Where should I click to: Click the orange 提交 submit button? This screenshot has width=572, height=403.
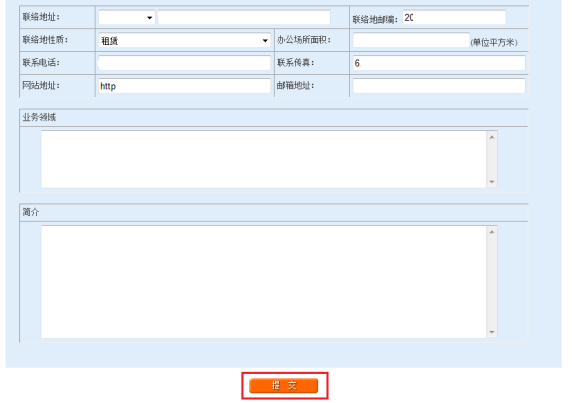click(283, 385)
